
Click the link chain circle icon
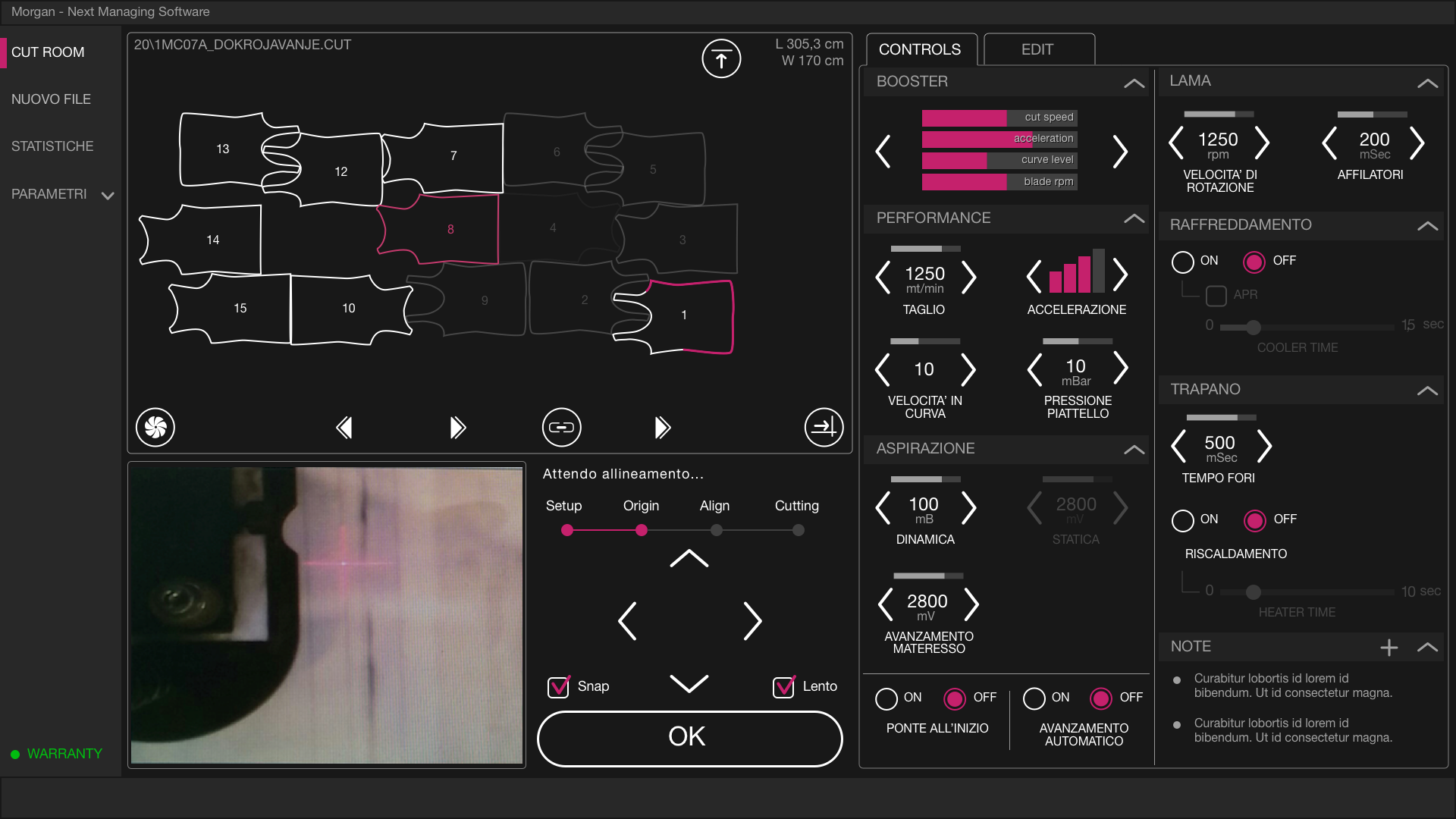(562, 428)
